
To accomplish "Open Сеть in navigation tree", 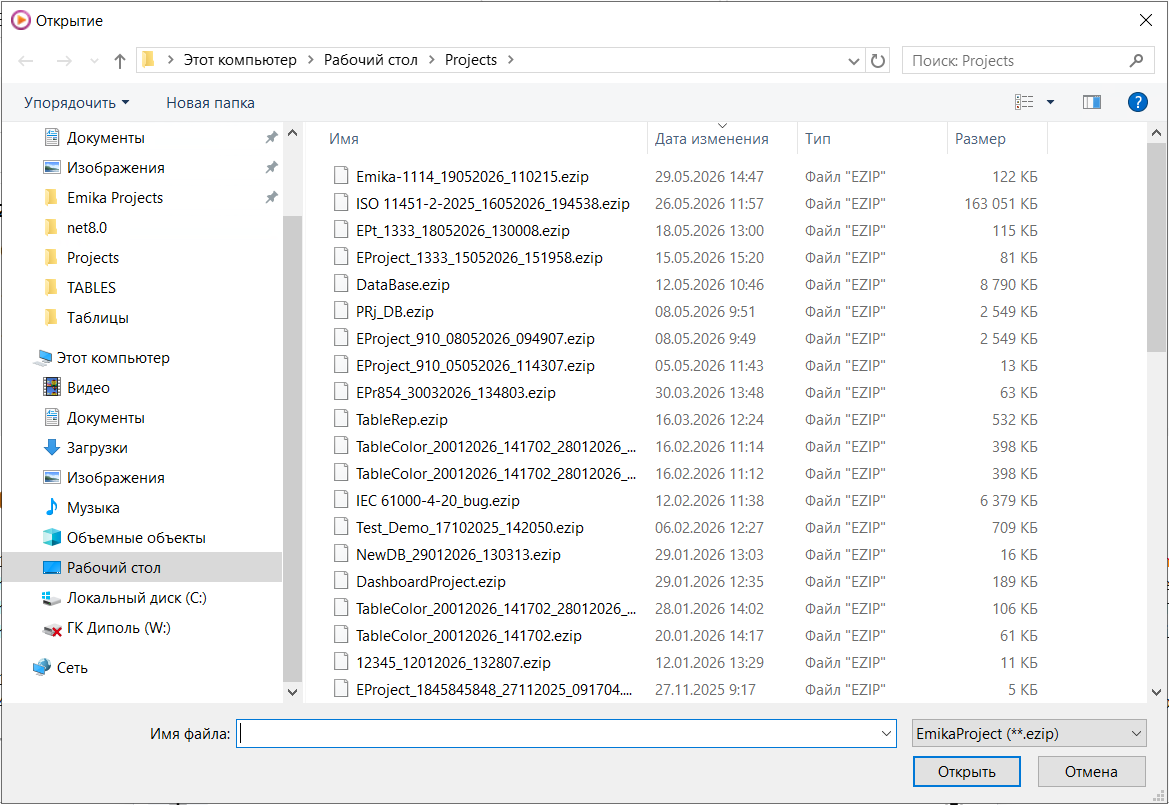I will coord(72,667).
